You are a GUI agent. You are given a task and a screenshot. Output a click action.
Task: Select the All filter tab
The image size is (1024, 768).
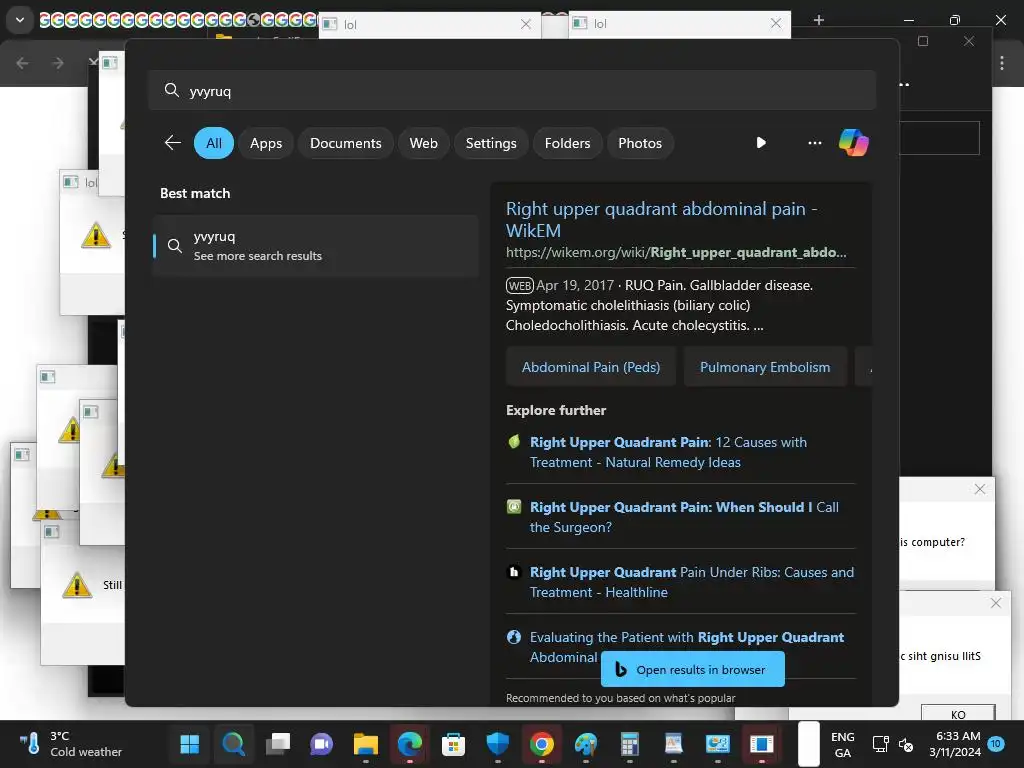pos(214,143)
